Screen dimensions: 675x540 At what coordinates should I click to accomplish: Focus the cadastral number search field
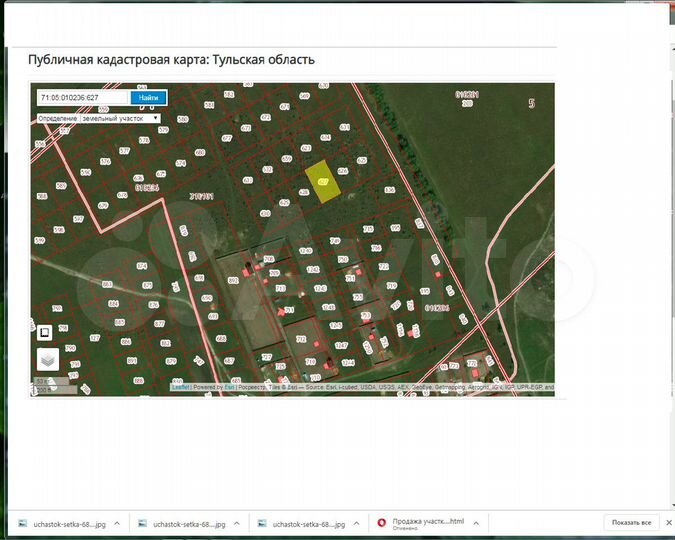83,98
